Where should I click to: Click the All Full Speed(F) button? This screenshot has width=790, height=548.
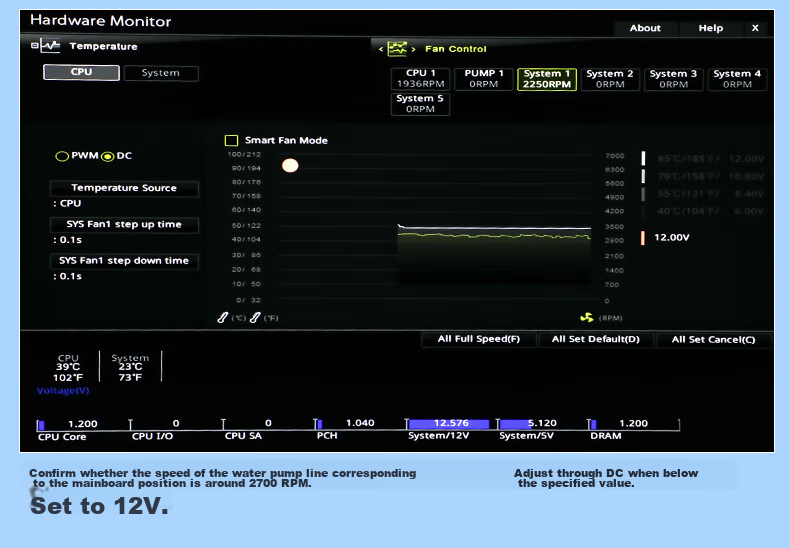[x=479, y=339]
